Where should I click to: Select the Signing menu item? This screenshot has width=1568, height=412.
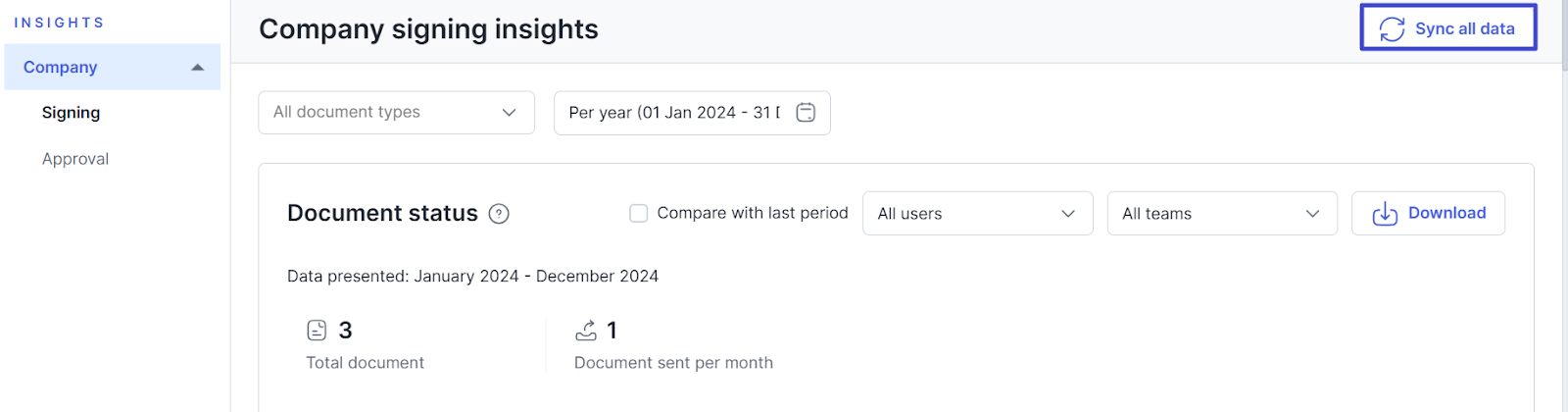71,113
